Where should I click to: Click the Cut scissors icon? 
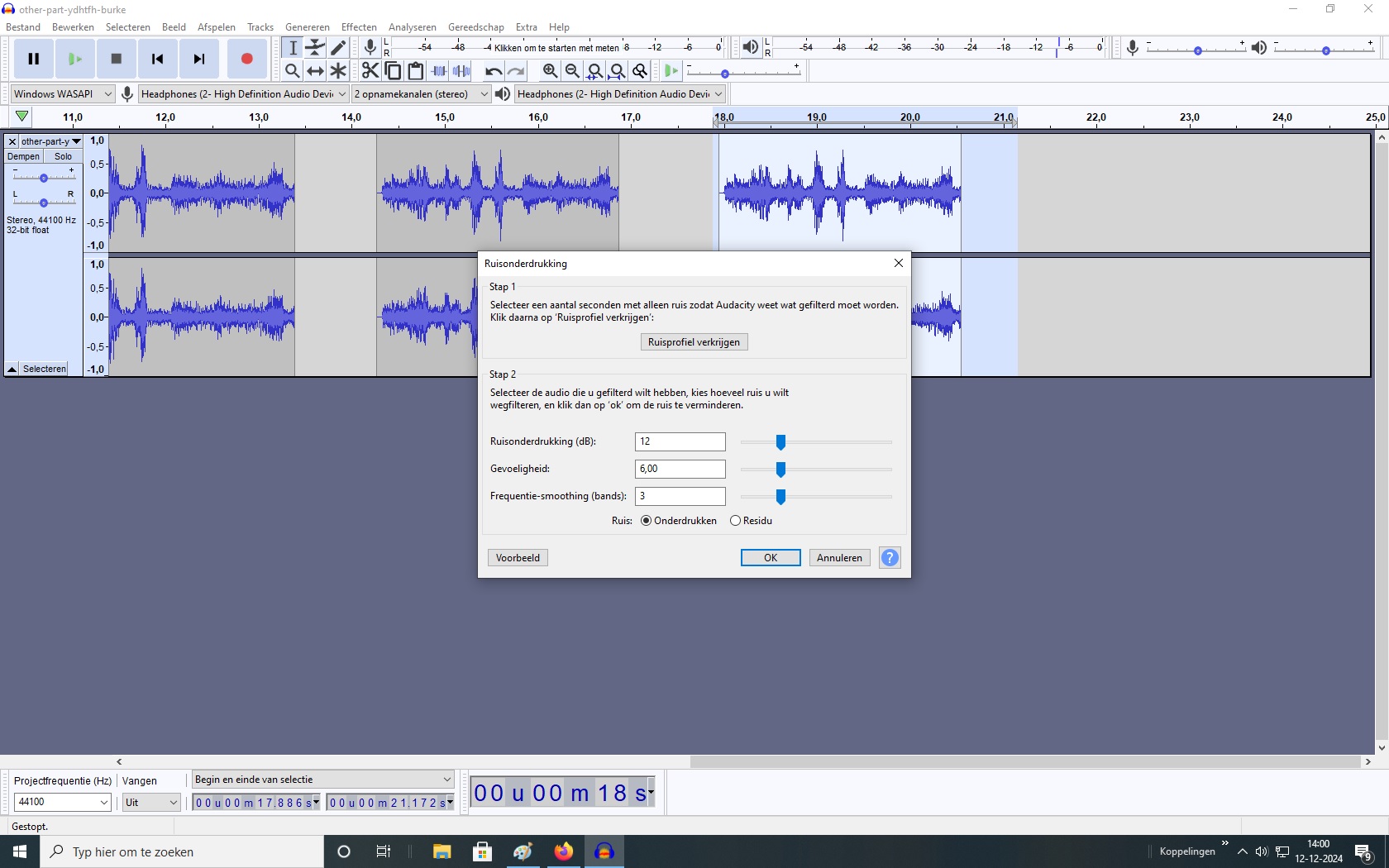[370, 71]
